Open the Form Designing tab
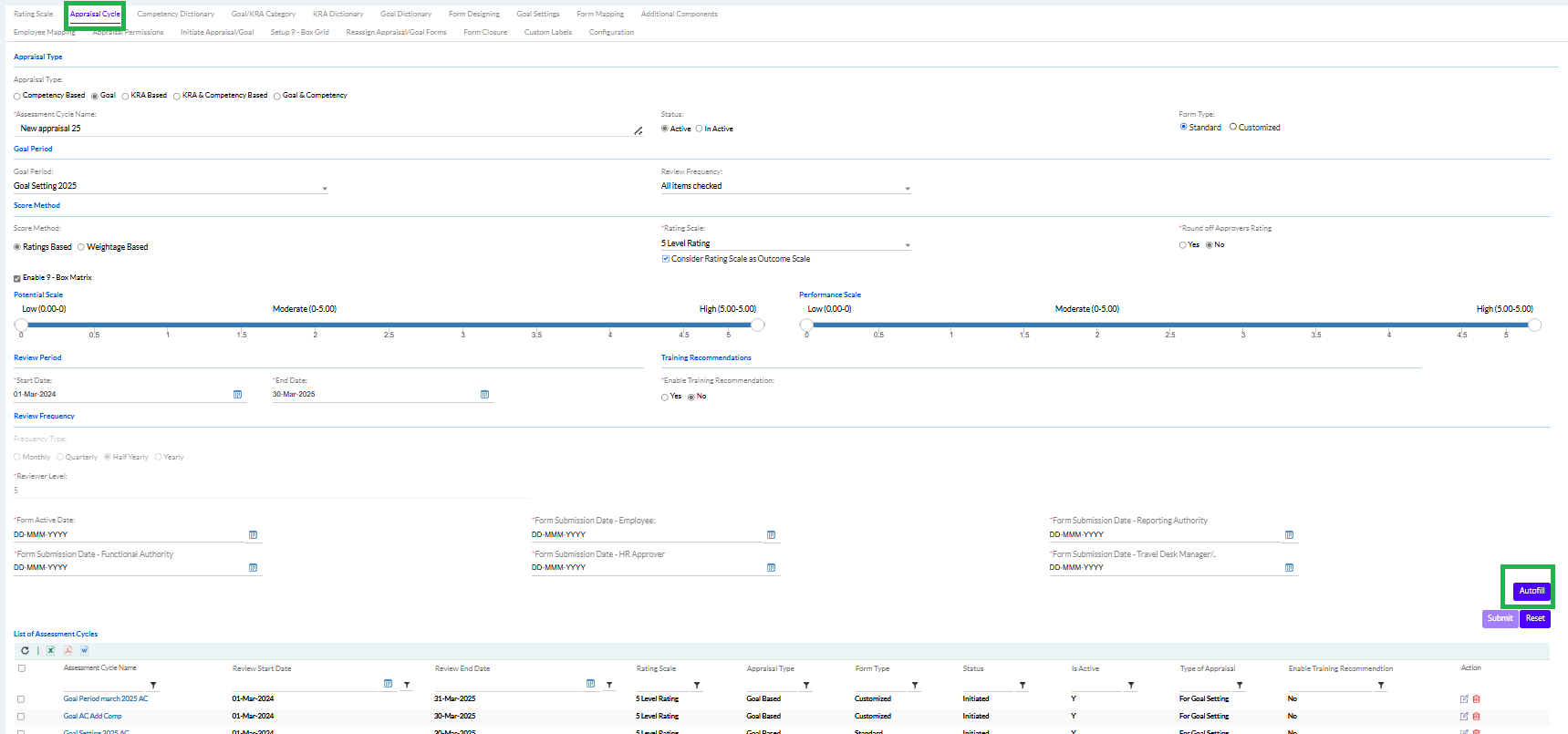 tap(473, 15)
